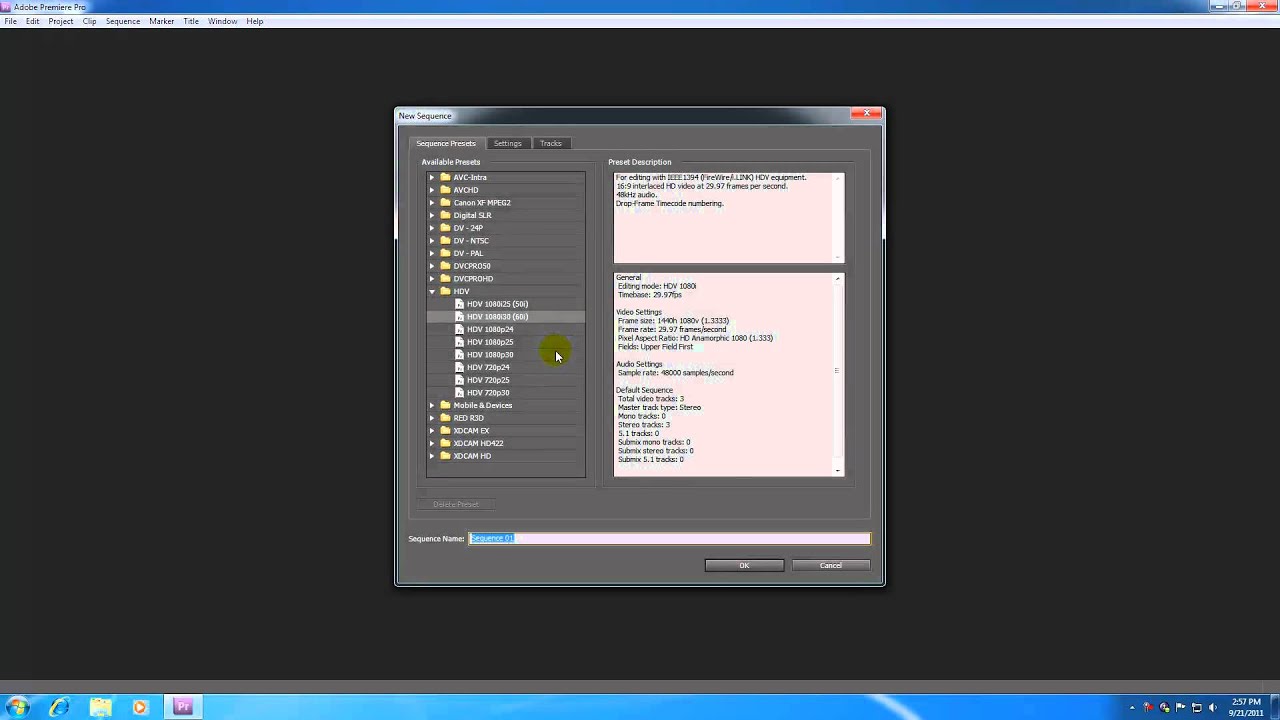The image size is (1280, 720).
Task: Expand the XDCAM HD422 preset folder
Action: (432, 443)
